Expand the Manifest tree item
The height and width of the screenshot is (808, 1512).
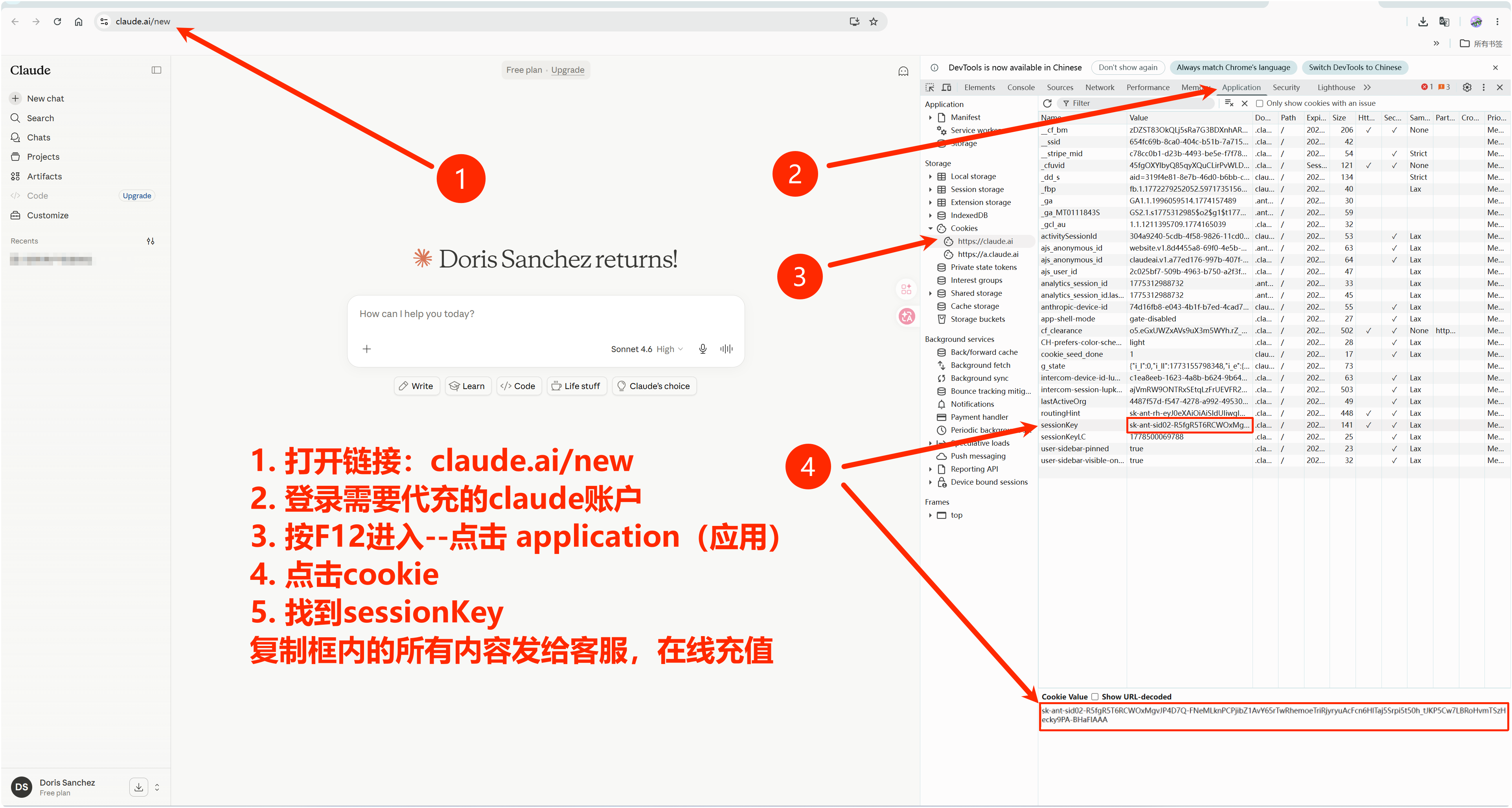pyautogui.click(x=930, y=118)
